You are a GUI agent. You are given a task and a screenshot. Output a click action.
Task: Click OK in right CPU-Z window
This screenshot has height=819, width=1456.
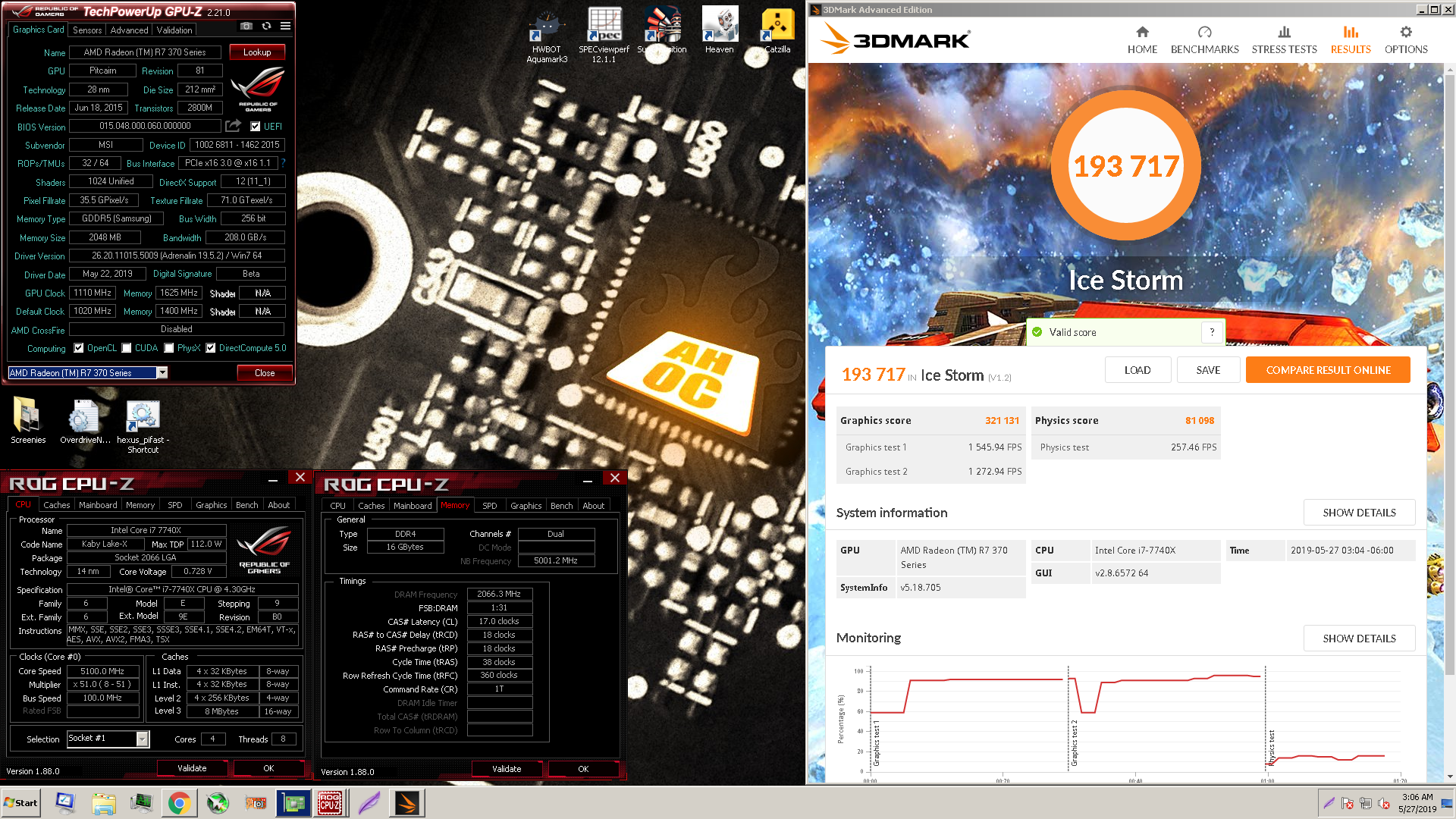pos(583,769)
